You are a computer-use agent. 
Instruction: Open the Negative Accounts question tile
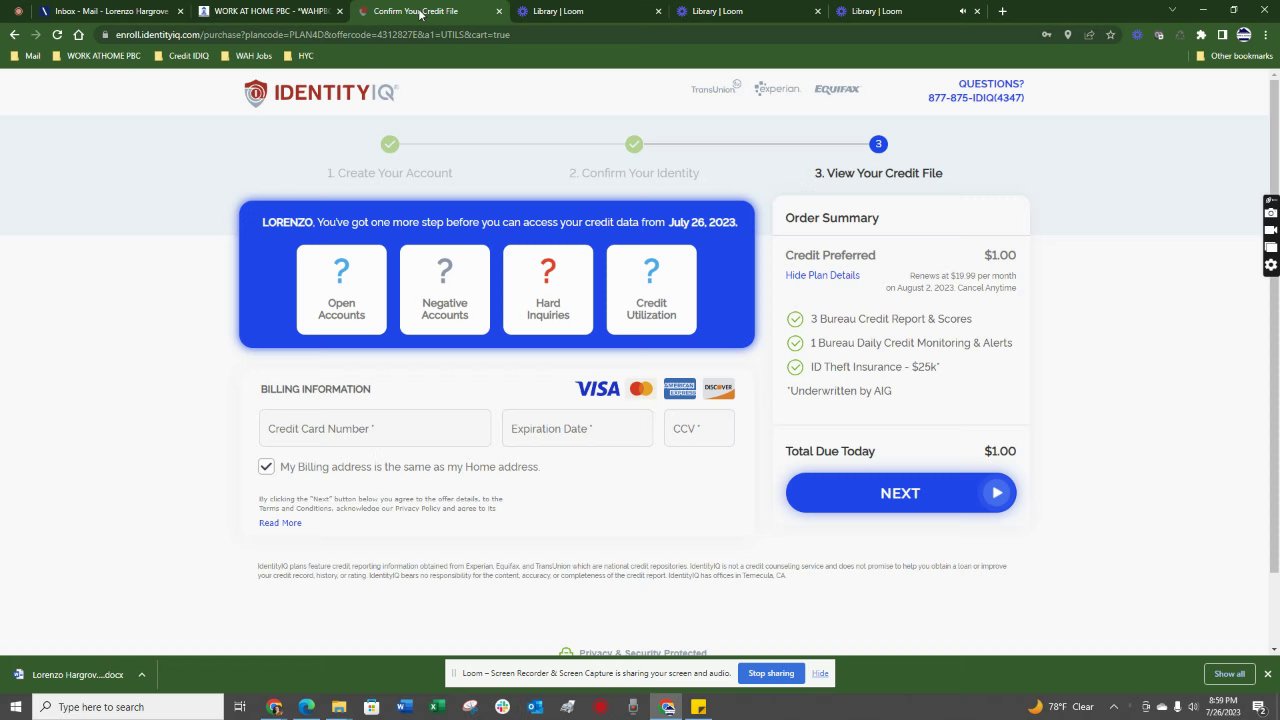coord(445,289)
